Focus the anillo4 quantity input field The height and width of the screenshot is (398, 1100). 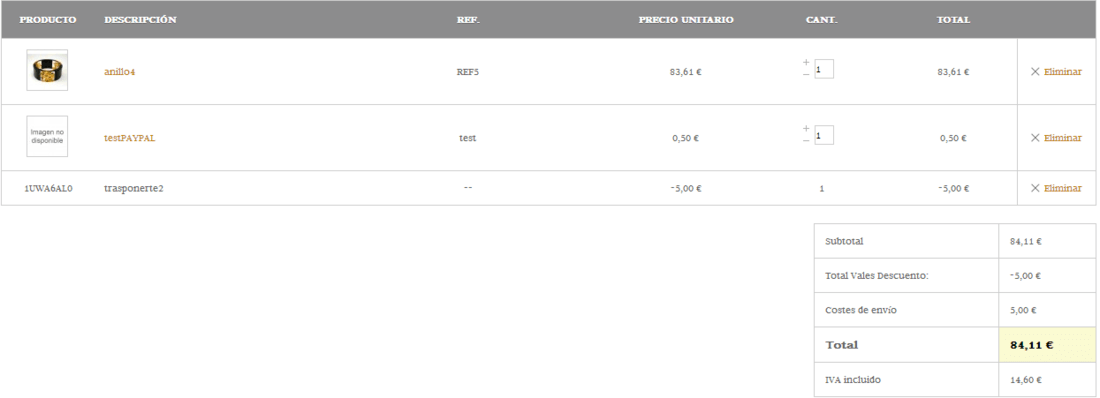click(x=824, y=69)
